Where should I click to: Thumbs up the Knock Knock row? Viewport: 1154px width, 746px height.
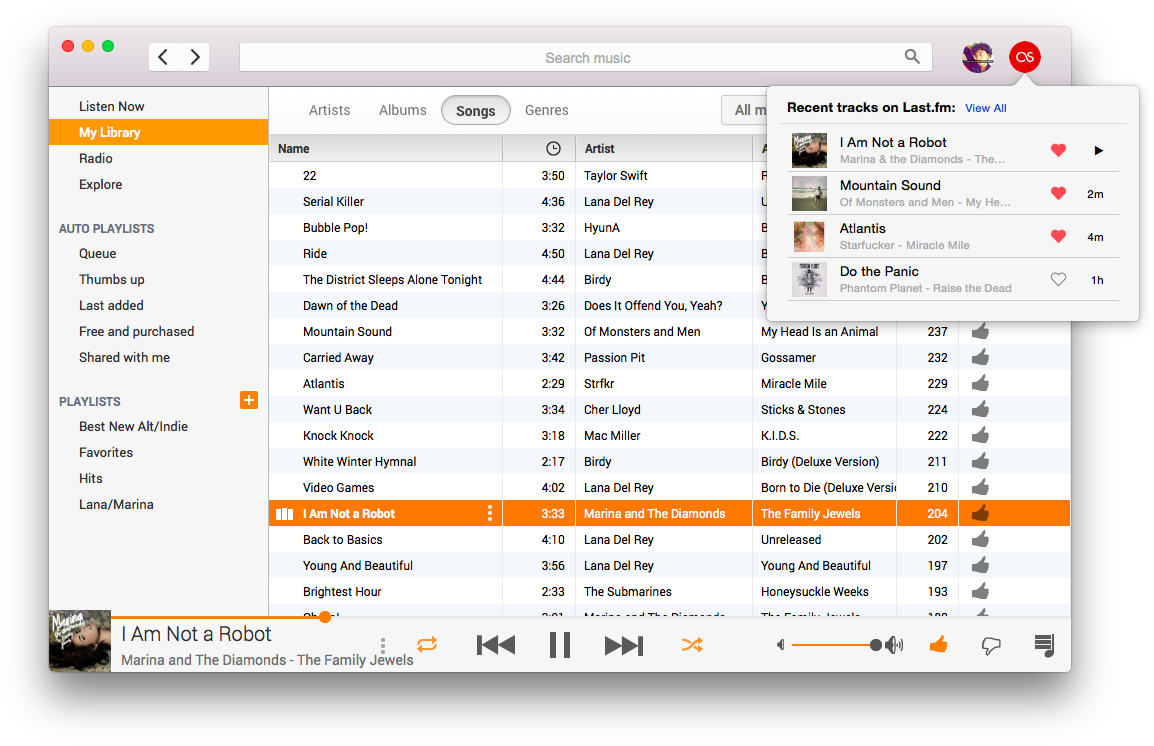980,436
